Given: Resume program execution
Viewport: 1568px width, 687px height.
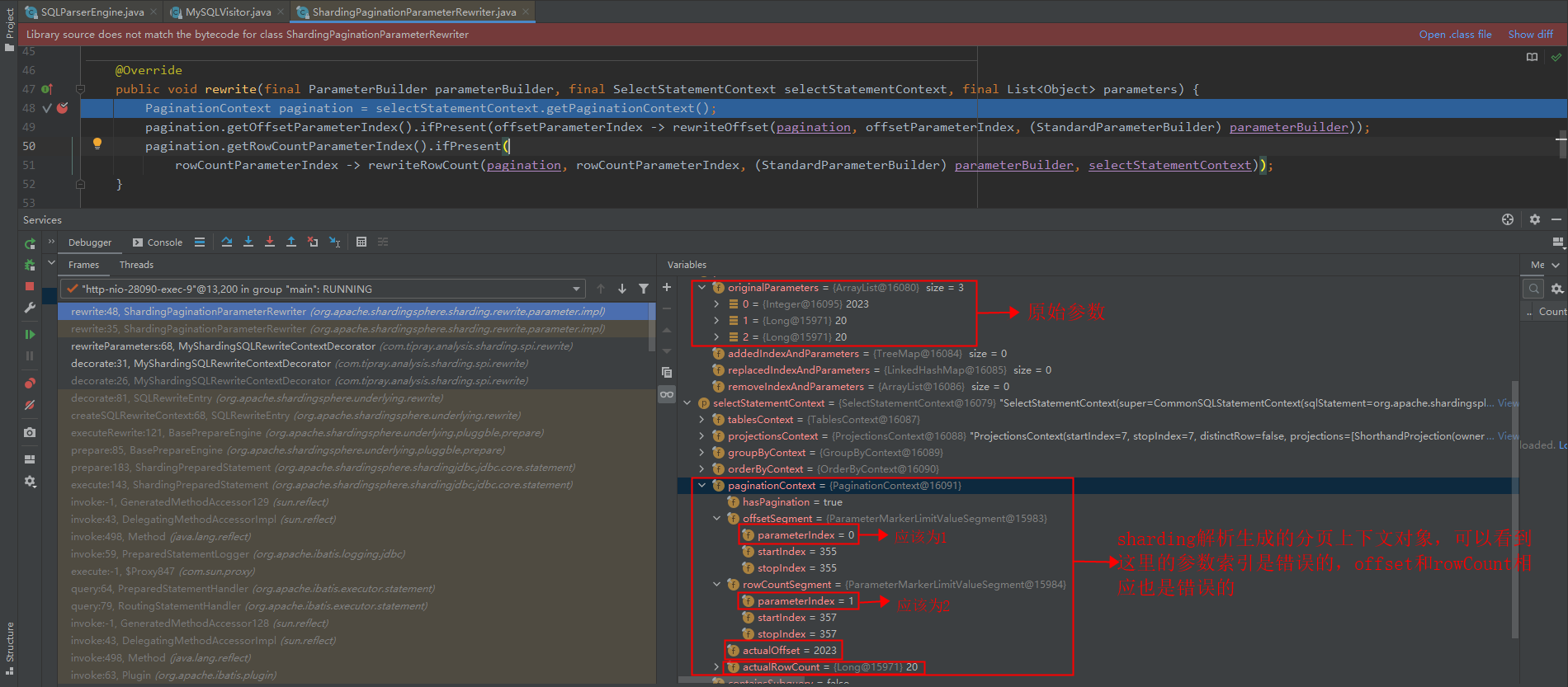Looking at the screenshot, I should pos(30,334).
